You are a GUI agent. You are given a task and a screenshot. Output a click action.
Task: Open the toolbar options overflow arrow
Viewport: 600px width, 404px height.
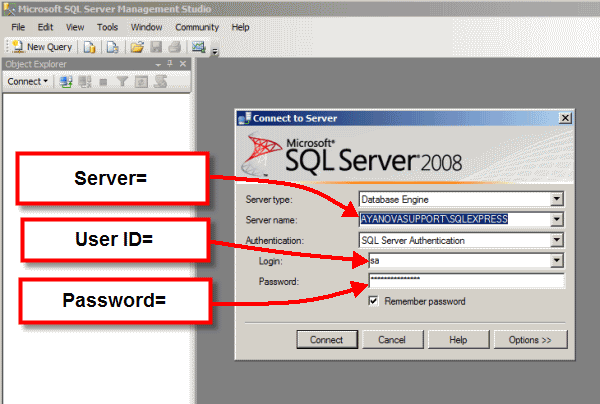215,51
